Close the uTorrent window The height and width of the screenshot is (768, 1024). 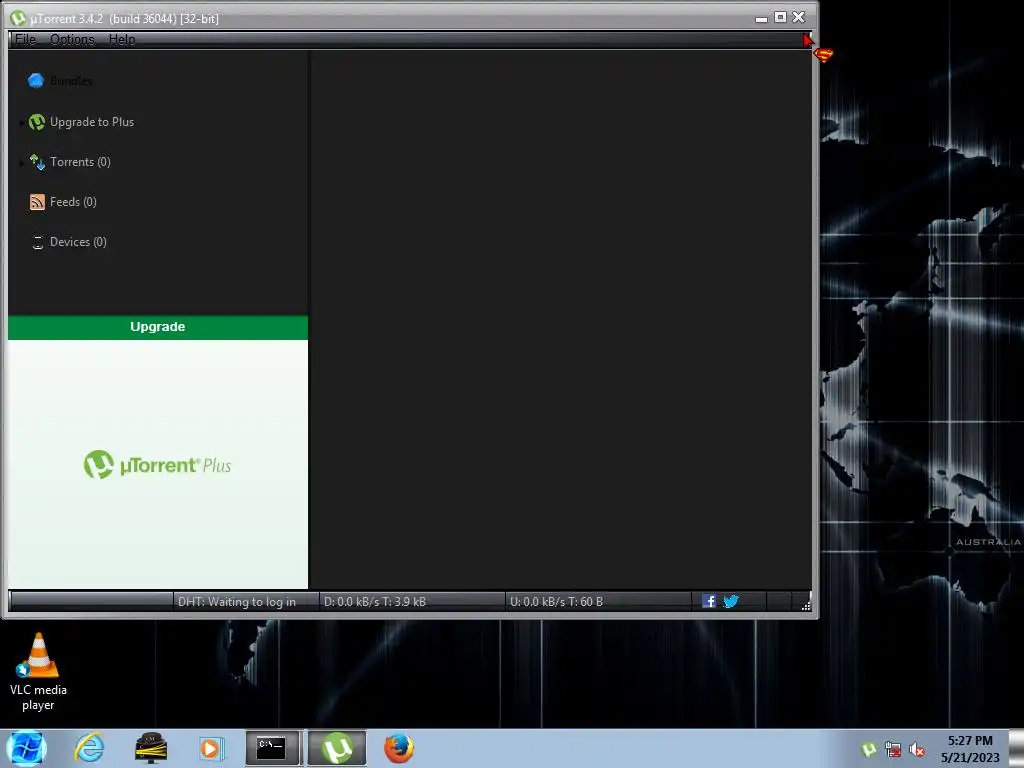click(x=799, y=17)
